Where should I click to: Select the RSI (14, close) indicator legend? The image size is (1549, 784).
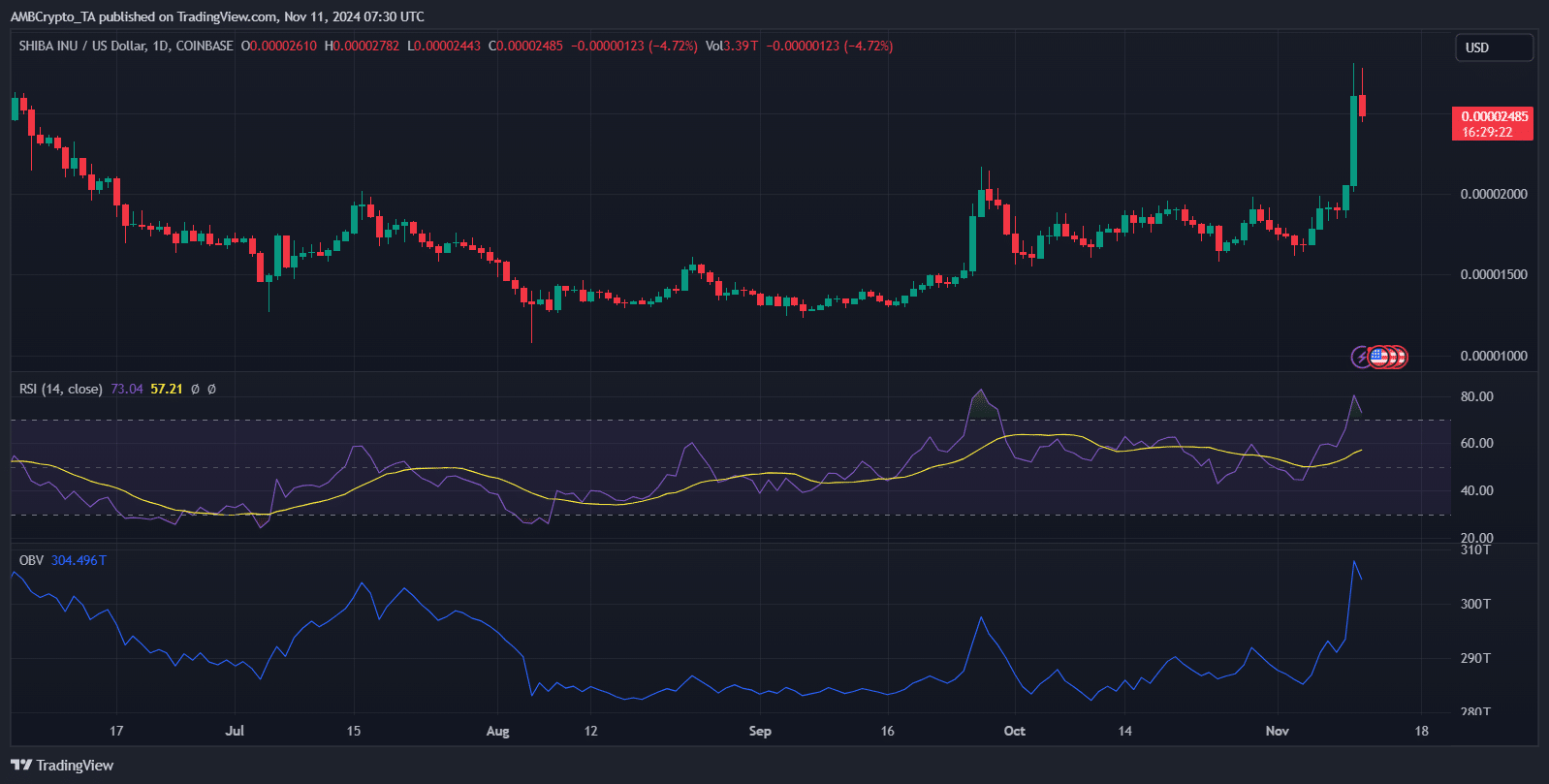tap(61, 389)
